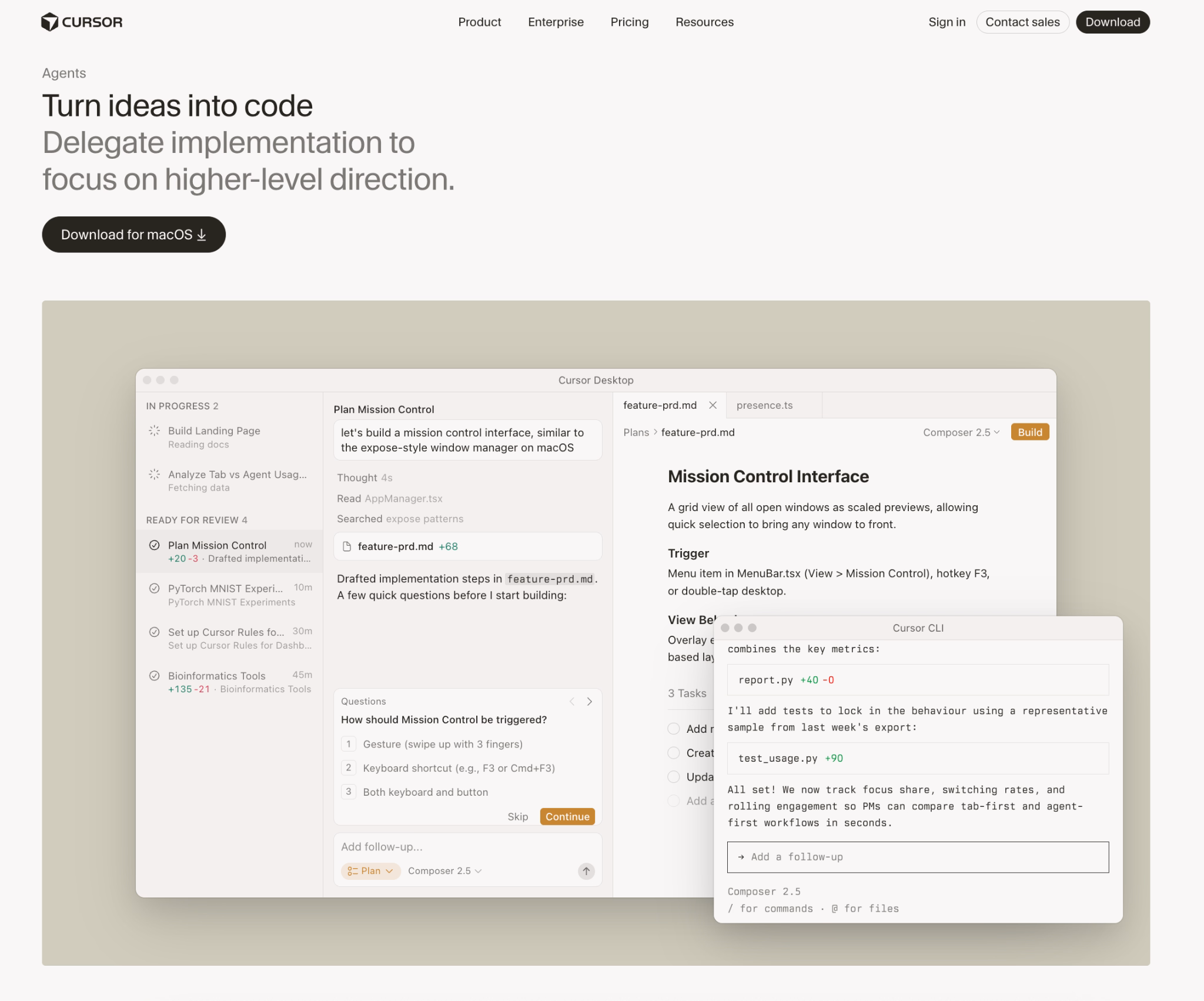
Task: Open the Resources menu
Action: [704, 22]
